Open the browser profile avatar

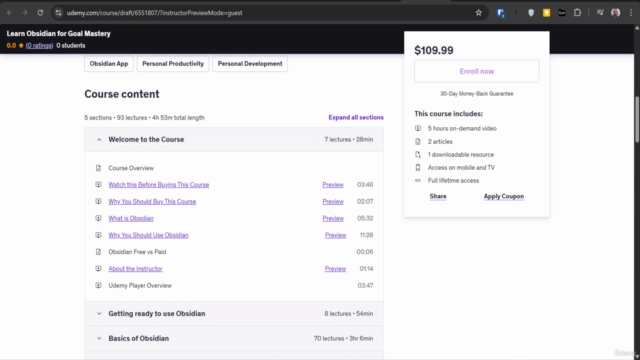coord(616,13)
